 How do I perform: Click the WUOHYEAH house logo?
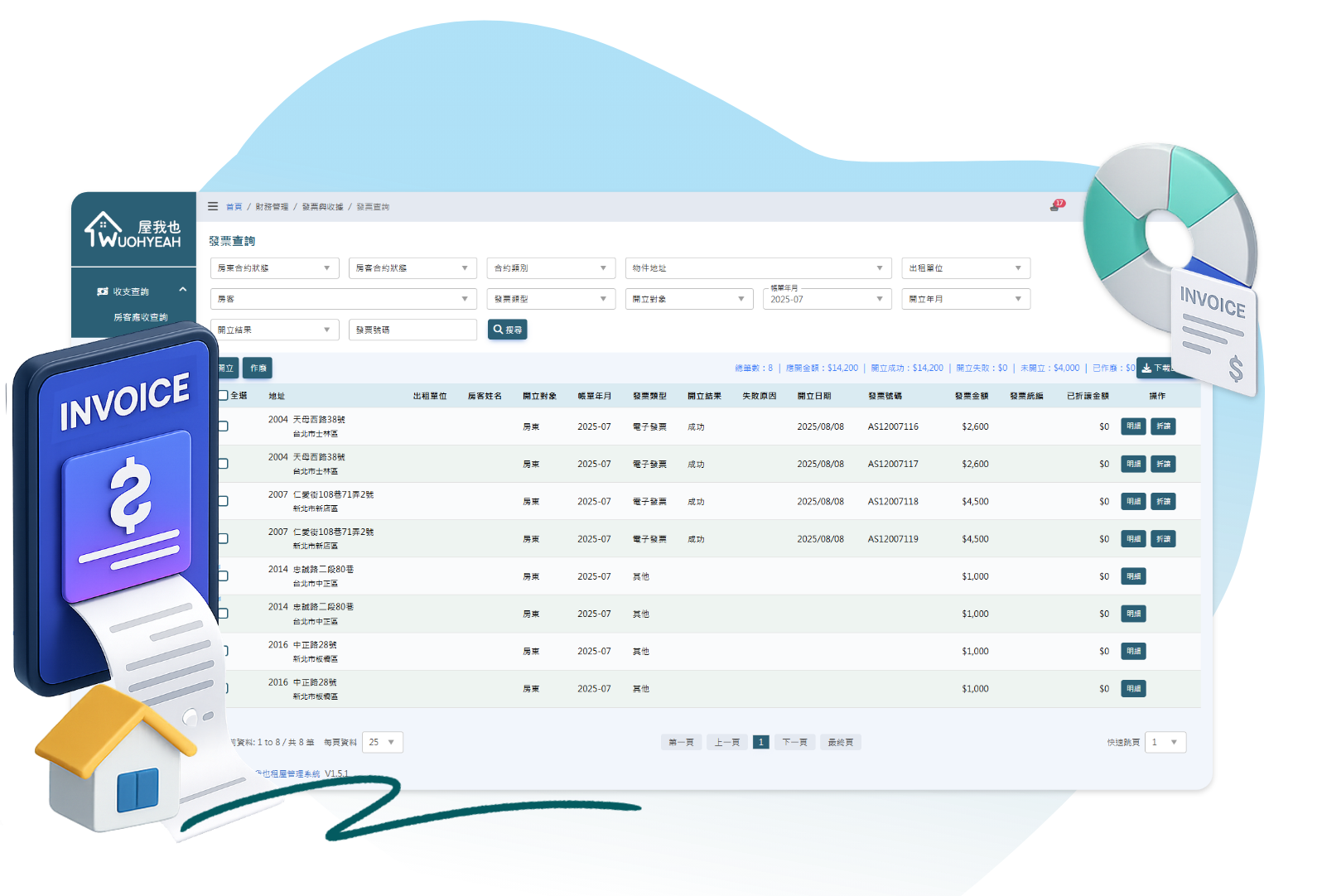(x=133, y=230)
